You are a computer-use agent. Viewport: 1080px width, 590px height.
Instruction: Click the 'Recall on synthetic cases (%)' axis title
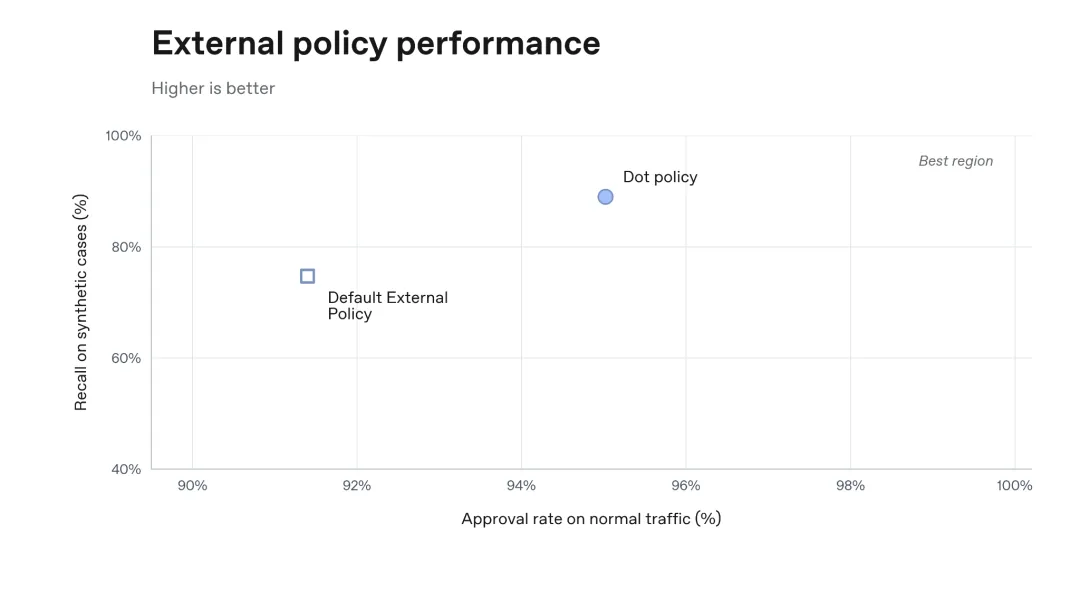tap(81, 302)
